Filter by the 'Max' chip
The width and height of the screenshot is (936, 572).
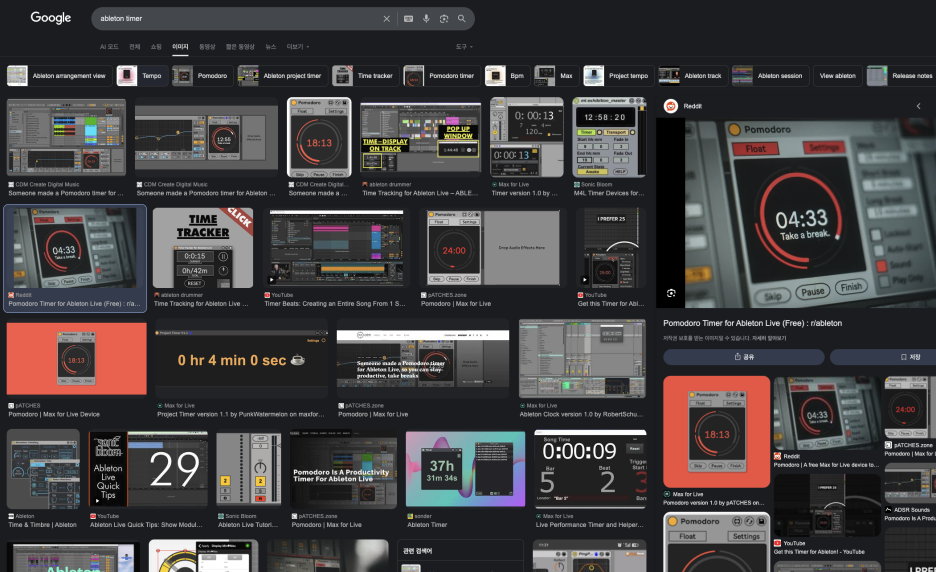click(556, 76)
